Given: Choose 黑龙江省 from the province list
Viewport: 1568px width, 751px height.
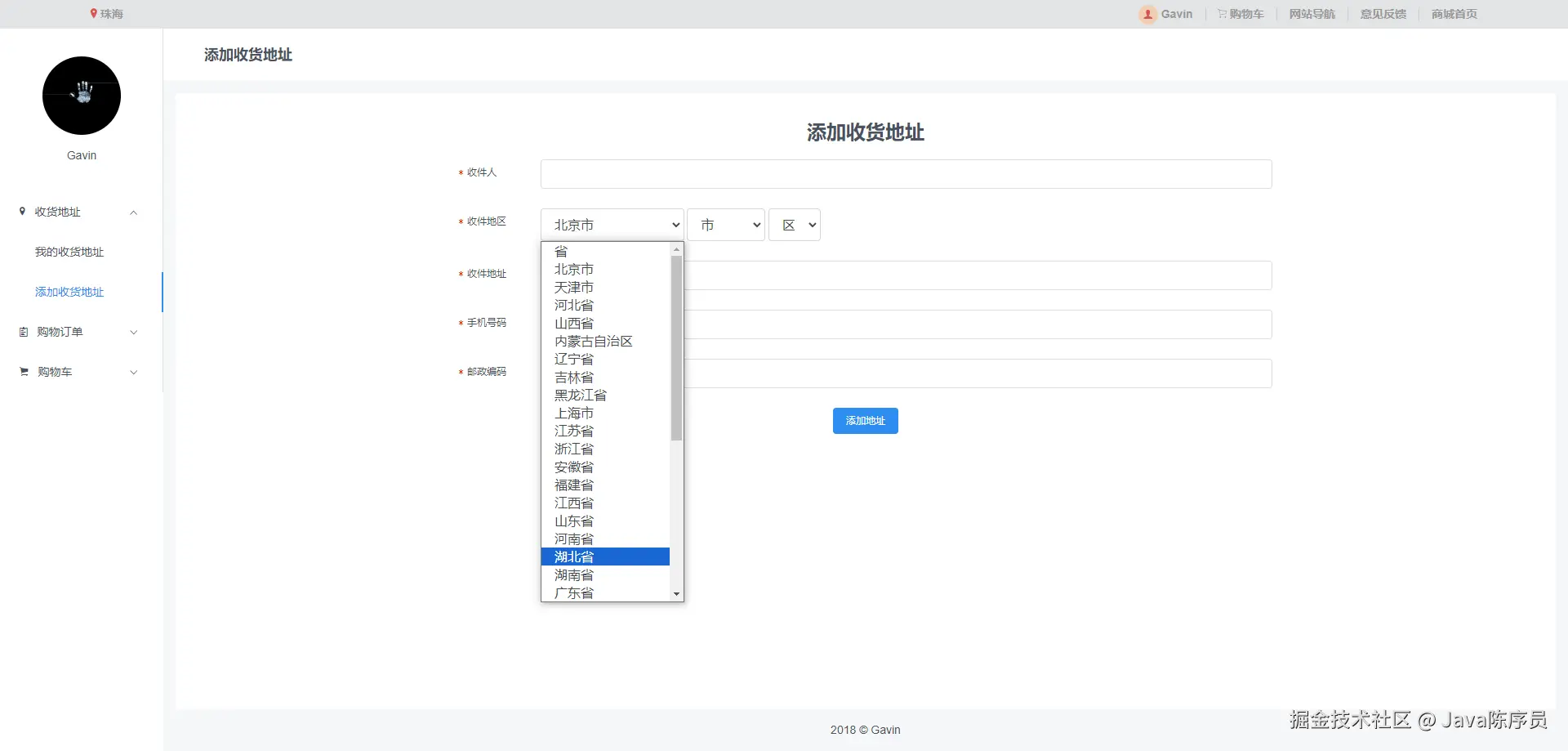Looking at the screenshot, I should point(605,395).
